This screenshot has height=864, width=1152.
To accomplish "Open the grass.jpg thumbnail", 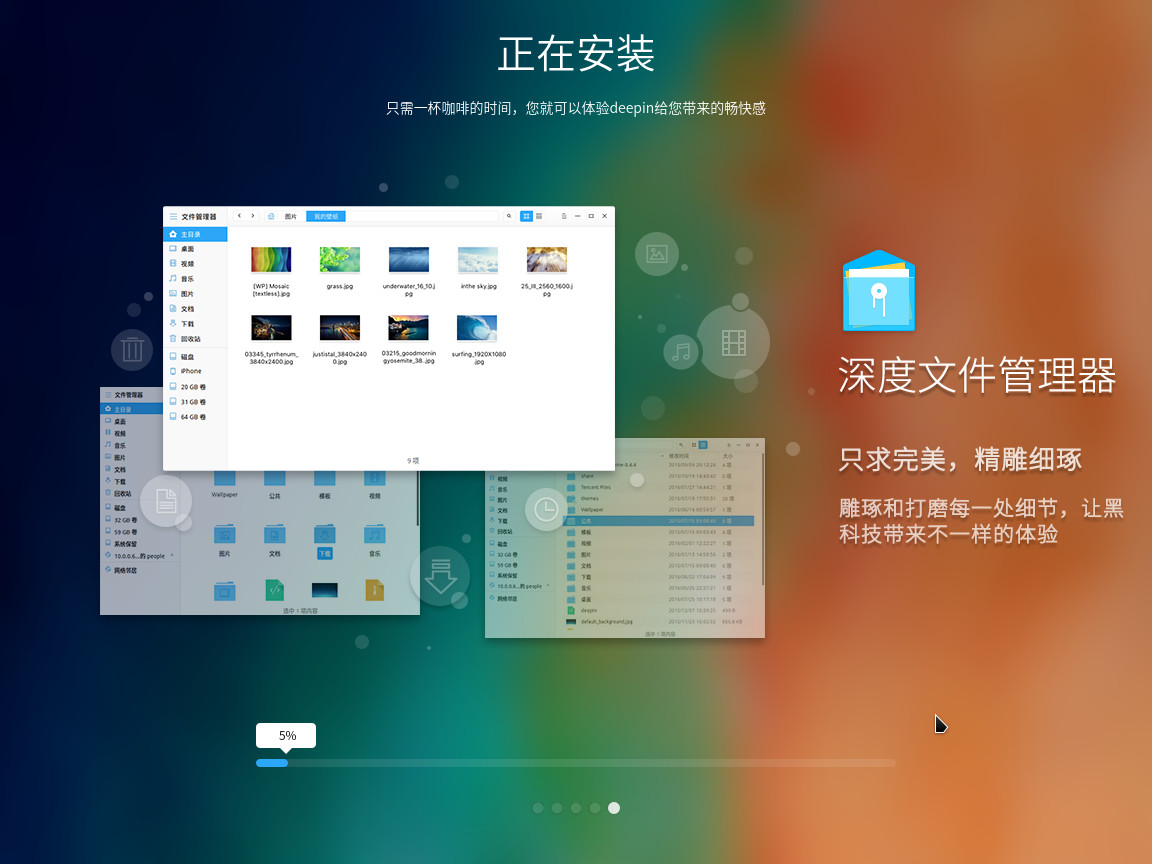I will (340, 258).
